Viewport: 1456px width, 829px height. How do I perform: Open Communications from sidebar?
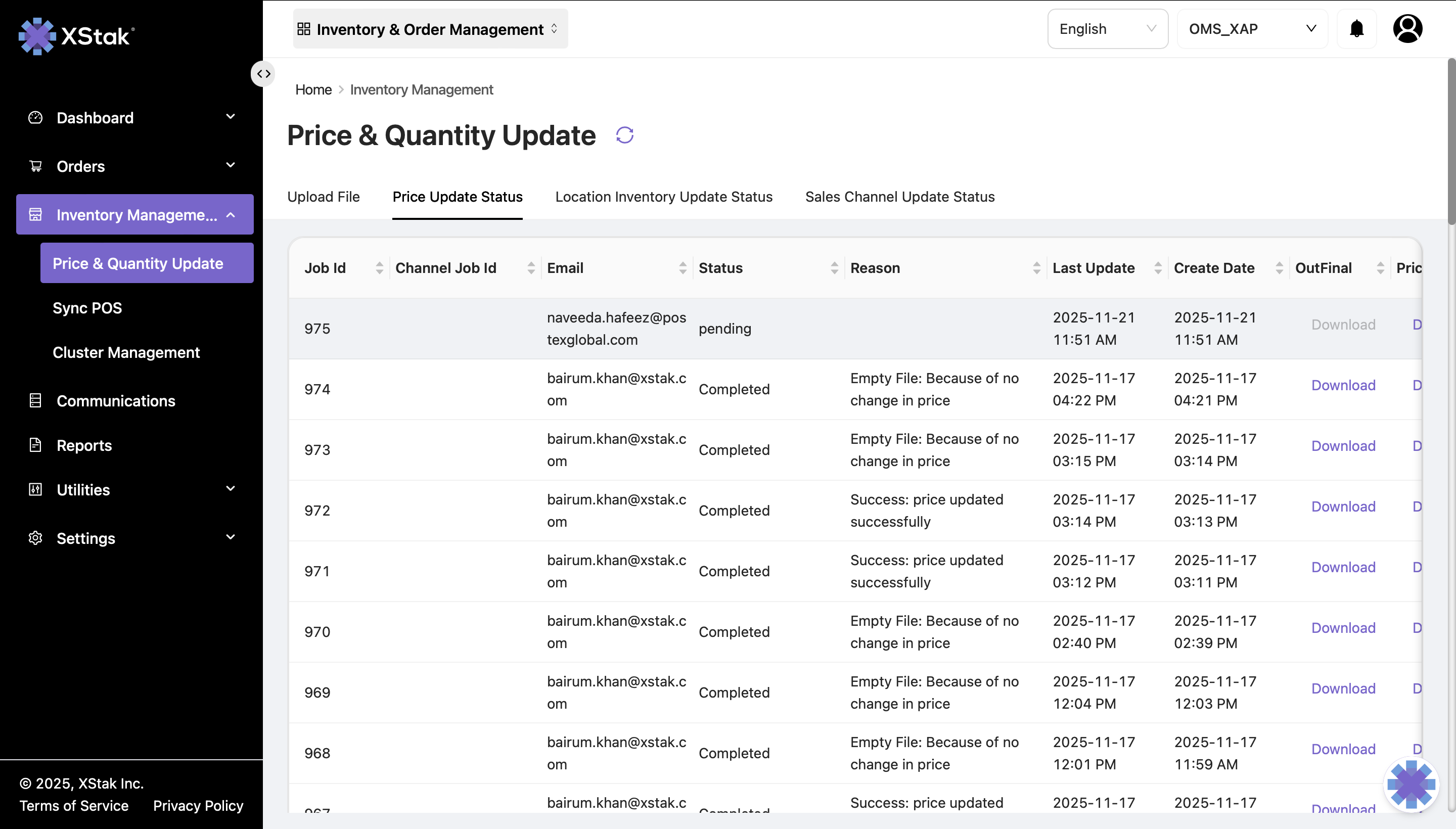(116, 401)
